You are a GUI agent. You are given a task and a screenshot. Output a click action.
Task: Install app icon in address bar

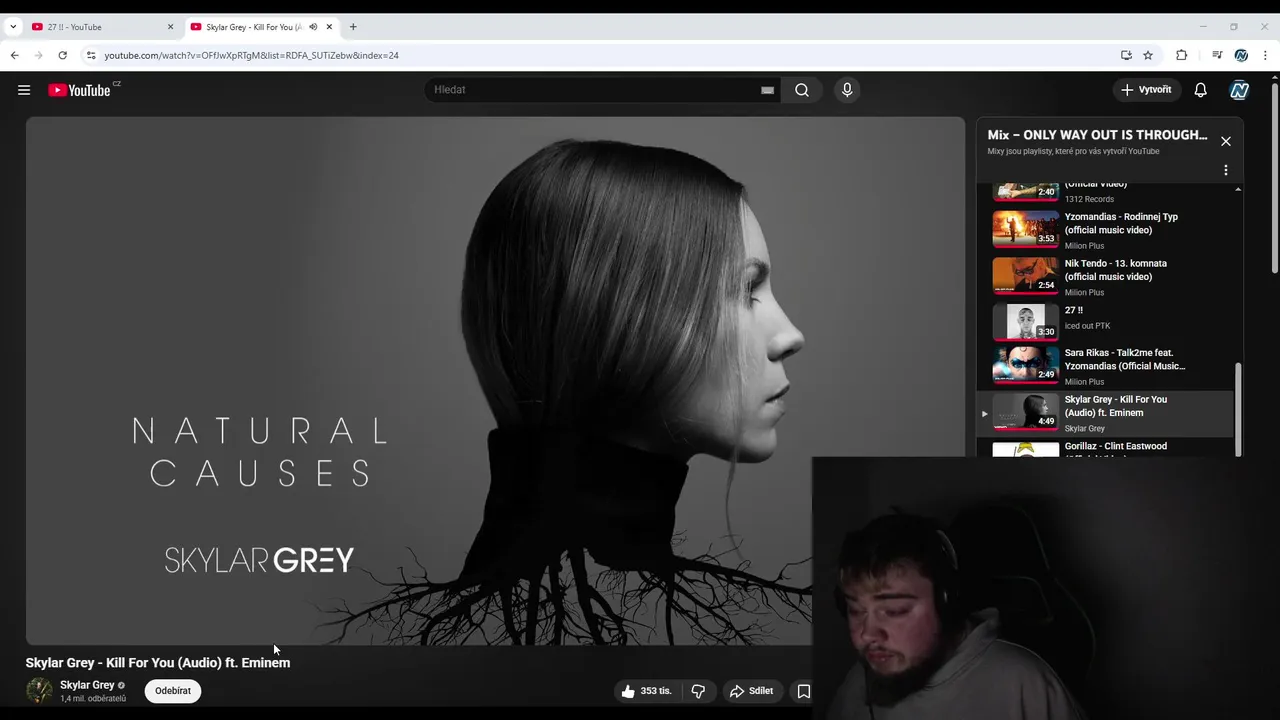pos(1126,55)
